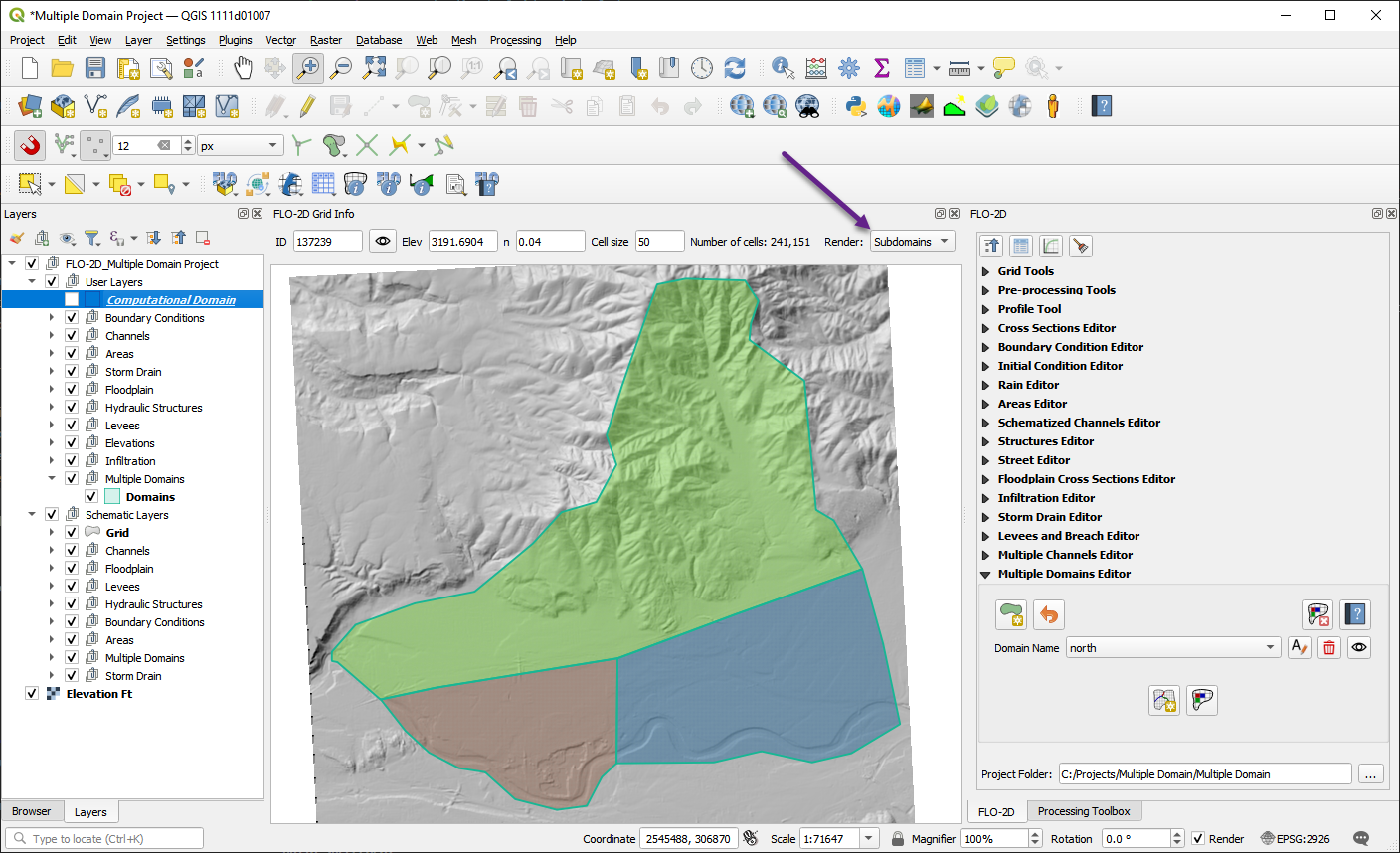This screenshot has width=1400, height=853.
Task: Click the rename domain pencil icon
Action: pyautogui.click(x=1299, y=648)
